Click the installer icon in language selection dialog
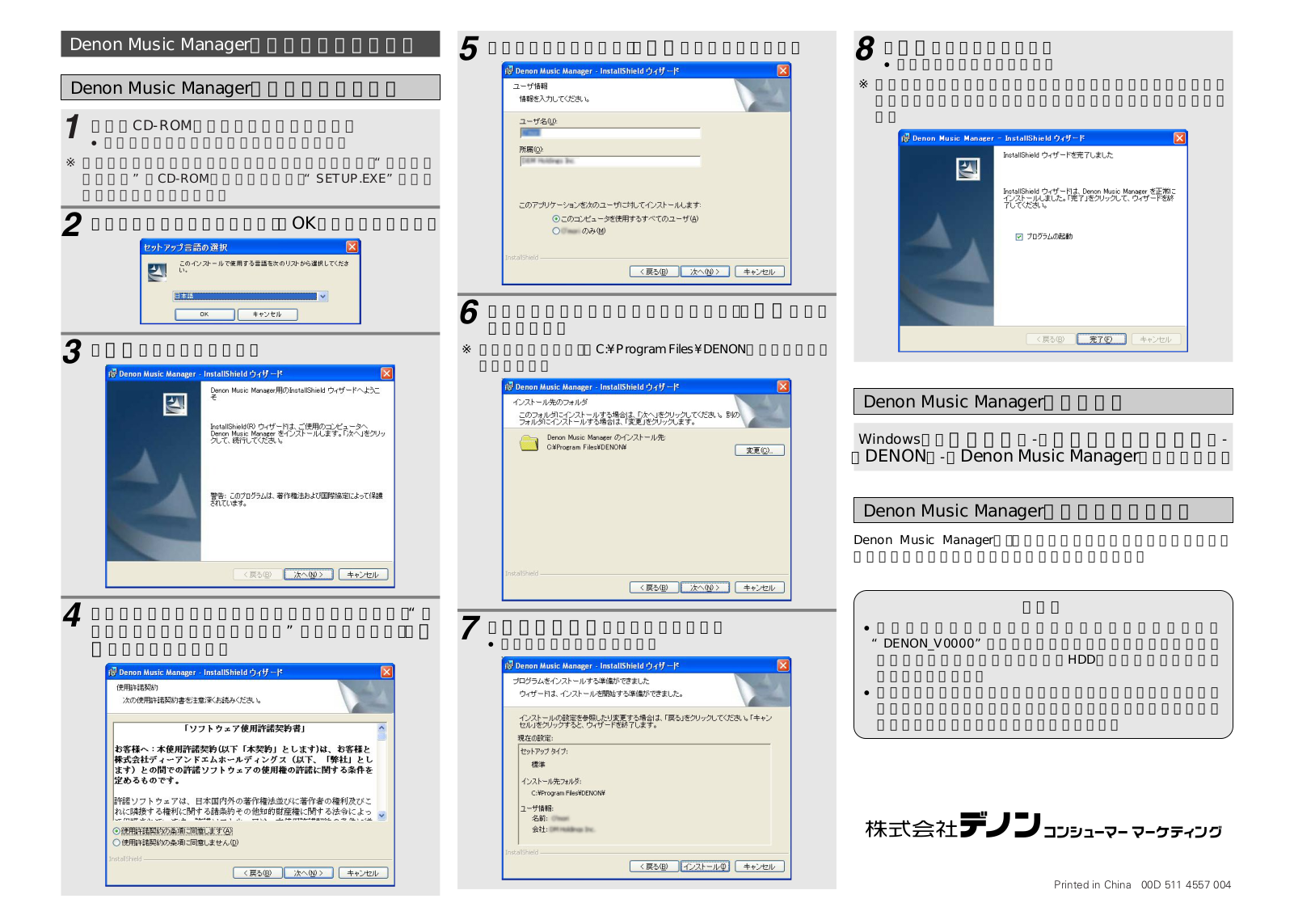The height and width of the screenshot is (924, 1294). 157,272
